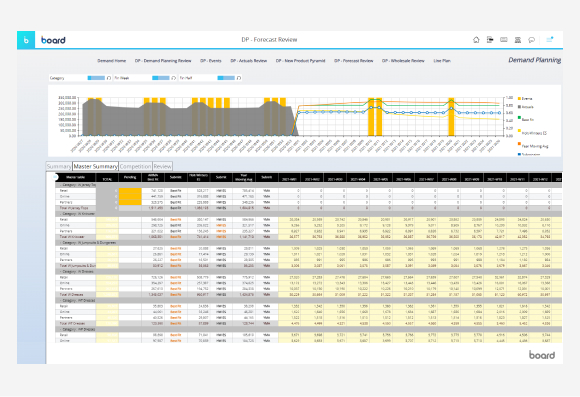Viewport: 580px width, 397px height.
Task: Toggle the Holt-Winters ES legend entry
Action: coord(532,132)
